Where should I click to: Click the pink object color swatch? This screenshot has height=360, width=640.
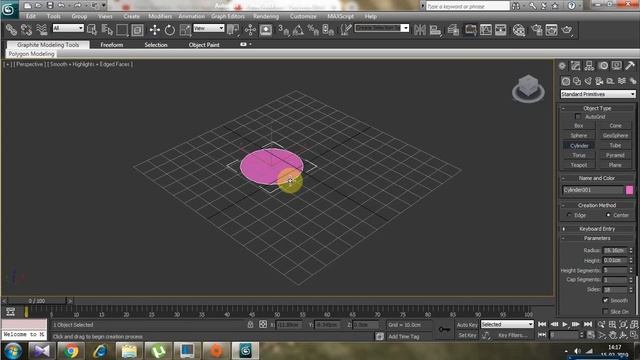pos(629,190)
